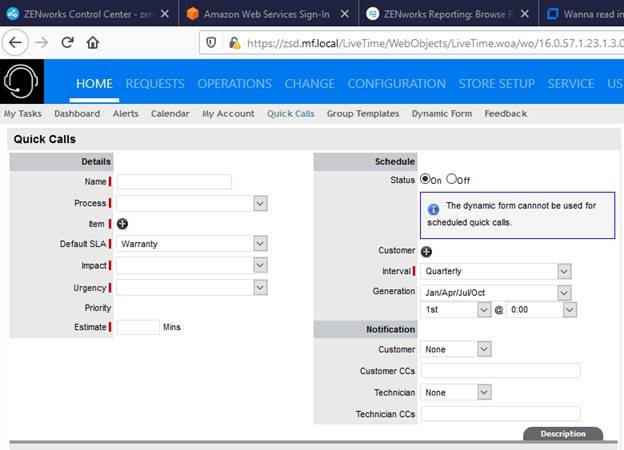Go to Feedback submenu
Screen dimensions: 624x450
click(505, 114)
